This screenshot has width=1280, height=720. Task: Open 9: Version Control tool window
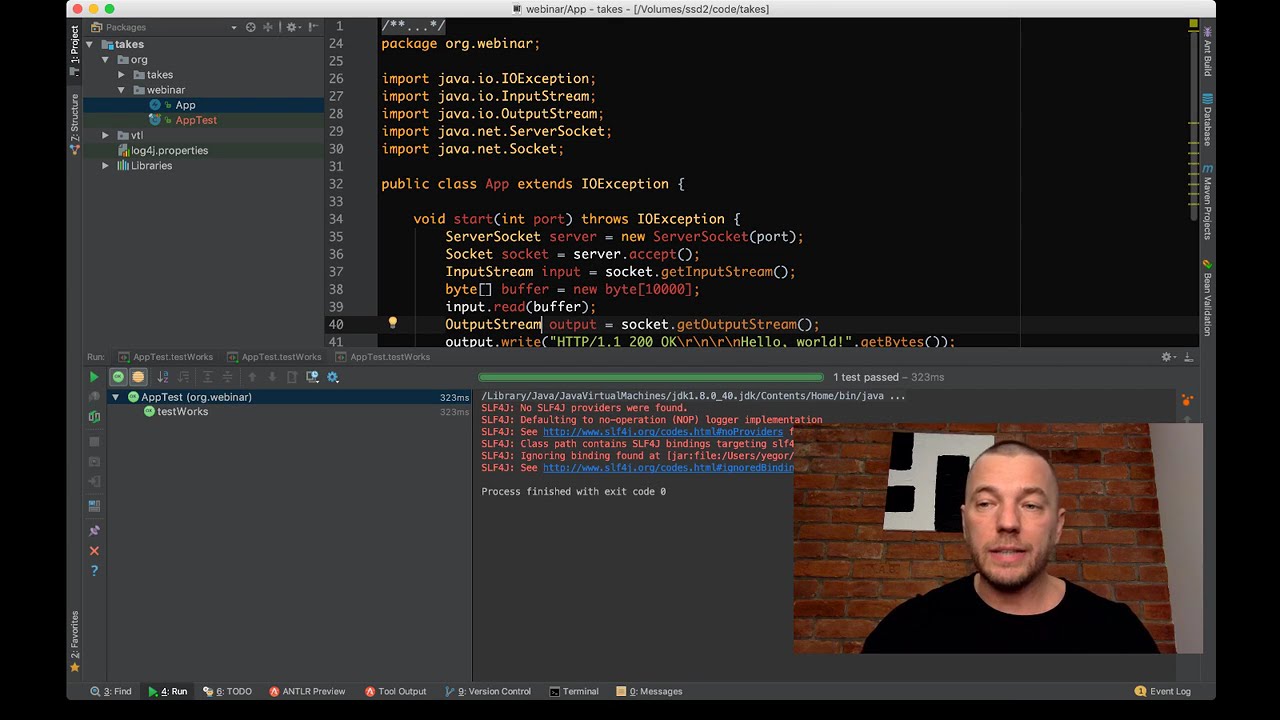tap(487, 691)
